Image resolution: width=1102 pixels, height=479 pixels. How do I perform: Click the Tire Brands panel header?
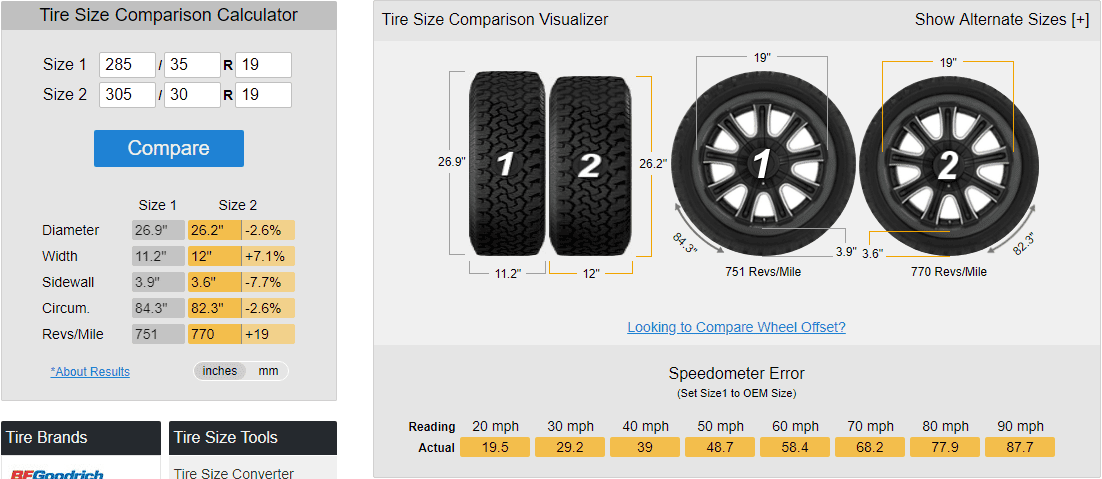pyautogui.click(x=81, y=438)
